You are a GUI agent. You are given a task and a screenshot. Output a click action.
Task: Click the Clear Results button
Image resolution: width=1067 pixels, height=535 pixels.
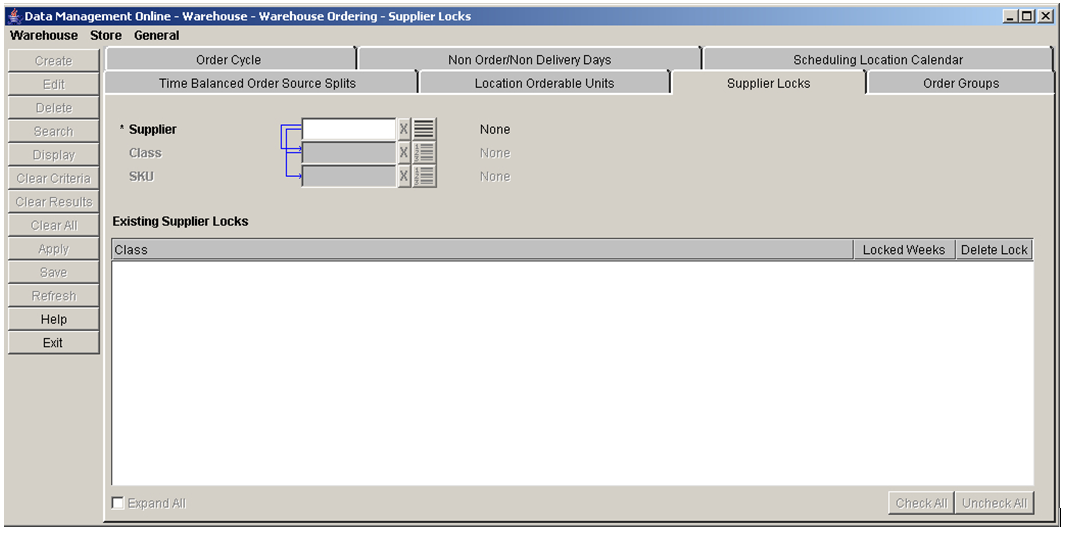[54, 201]
